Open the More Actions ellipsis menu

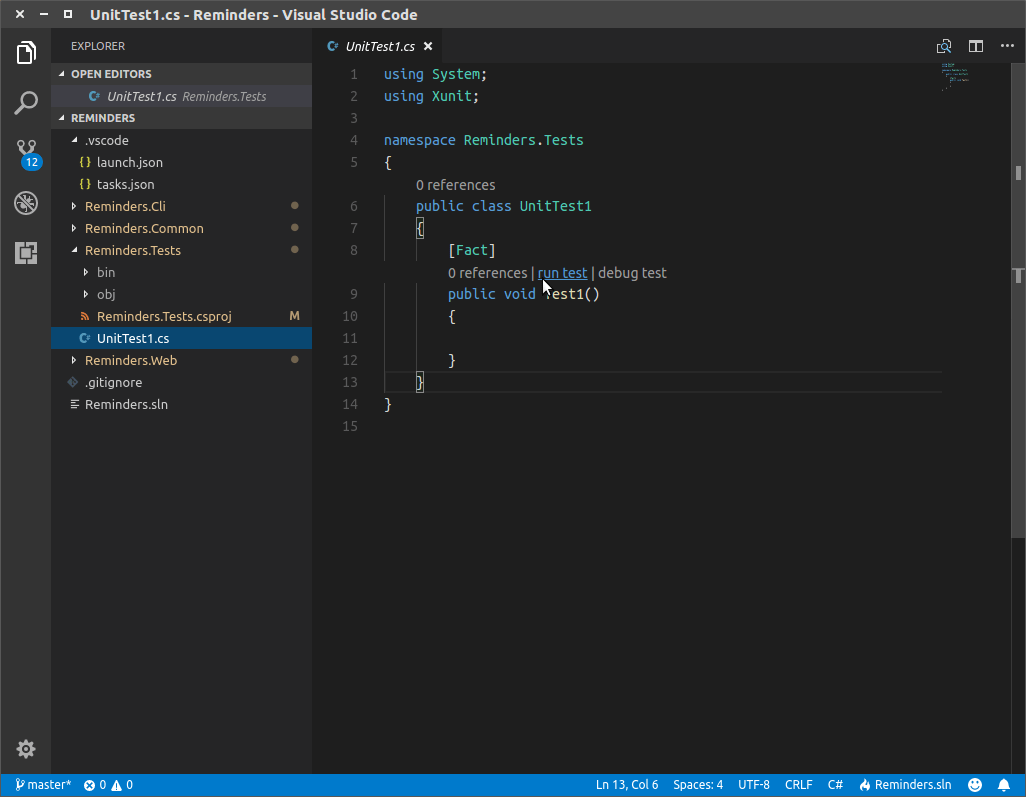(1007, 46)
